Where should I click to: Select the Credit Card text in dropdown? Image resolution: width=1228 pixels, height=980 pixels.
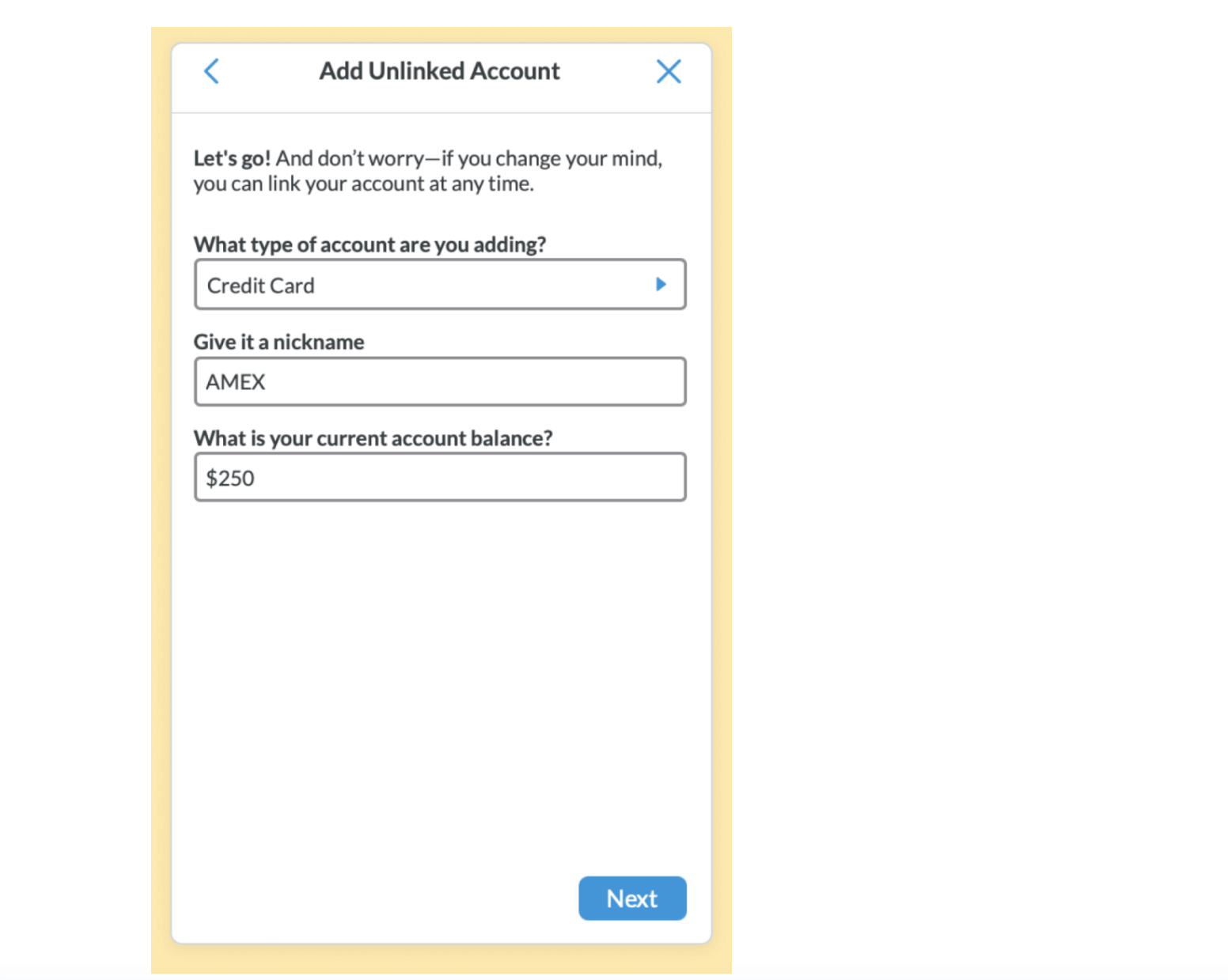(260, 286)
